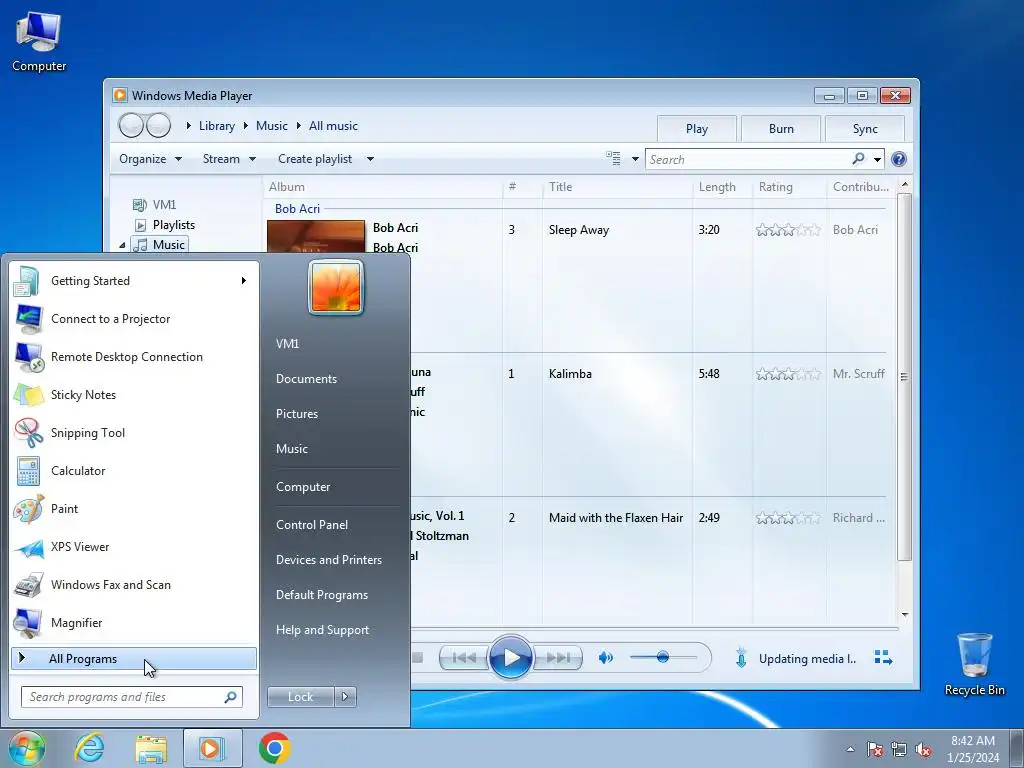Open the Snipping Tool
The image size is (1024, 768).
(133, 432)
